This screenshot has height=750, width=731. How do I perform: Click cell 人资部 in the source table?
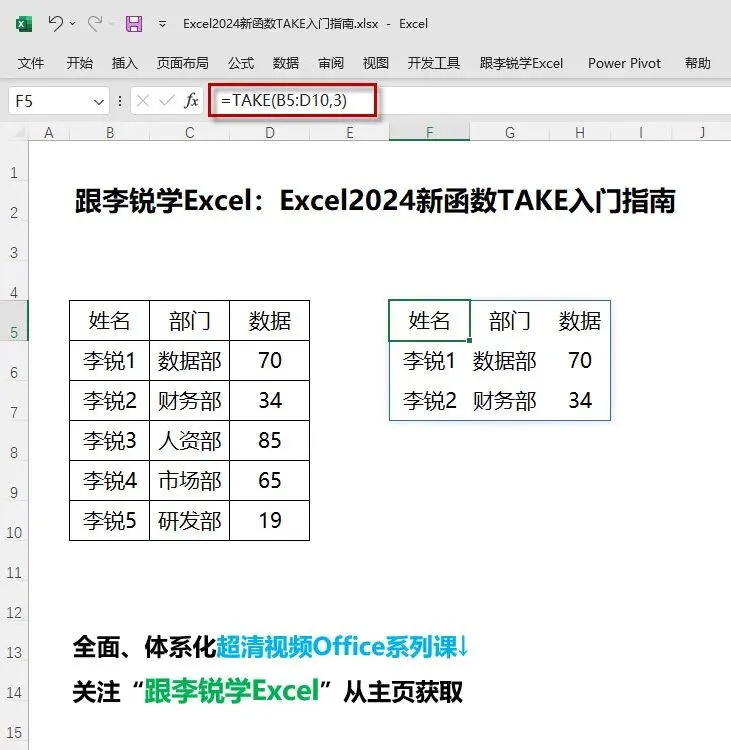(x=189, y=441)
